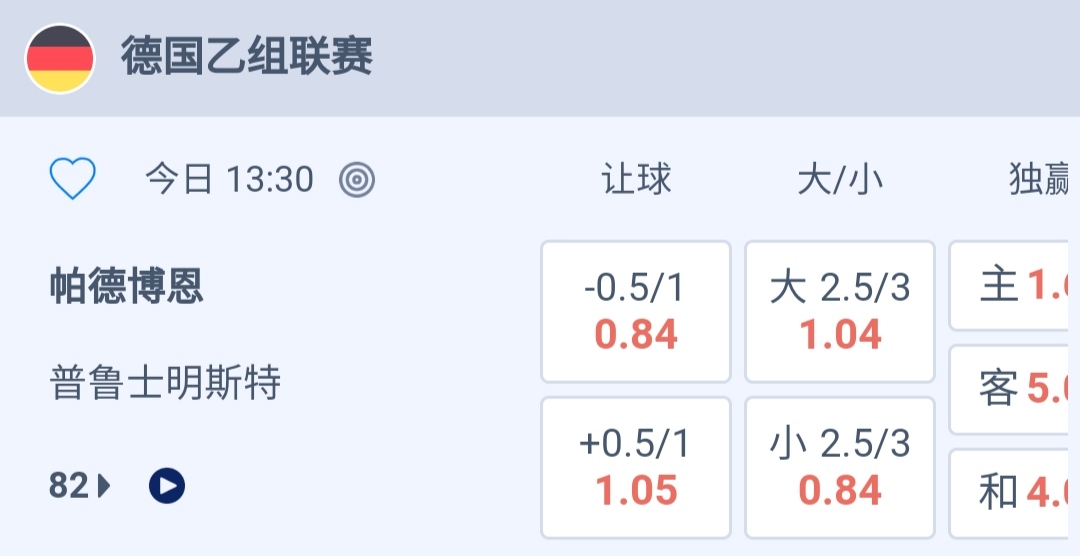
Task: Open the number 82 markets count
Action: tap(68, 486)
